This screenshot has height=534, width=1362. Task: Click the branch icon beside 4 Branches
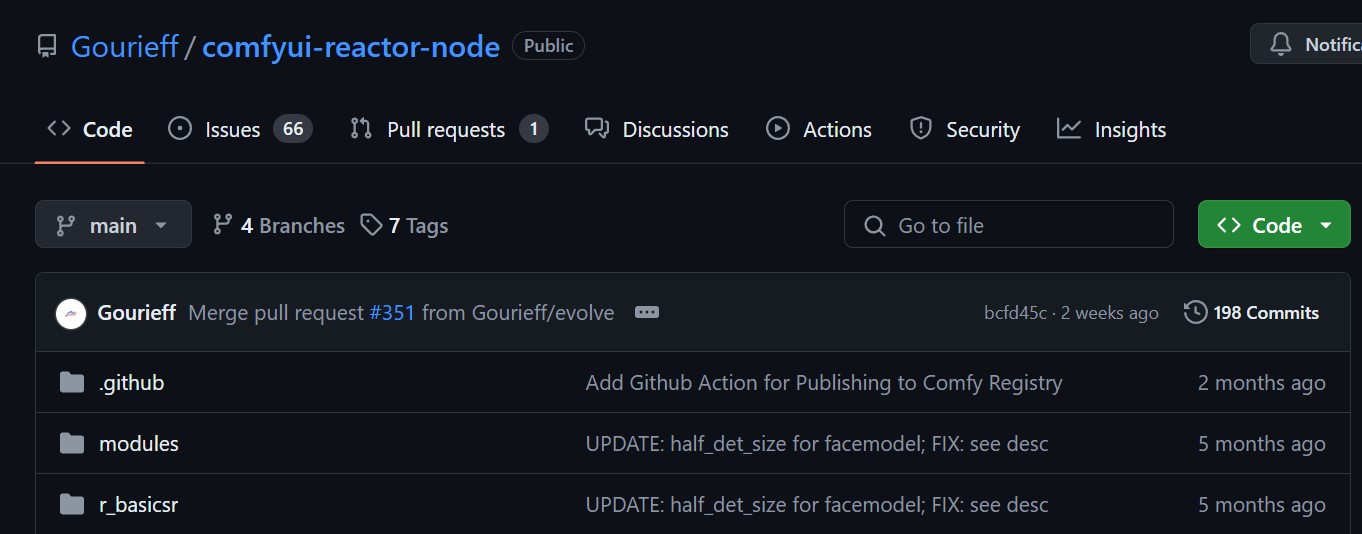[x=223, y=225]
